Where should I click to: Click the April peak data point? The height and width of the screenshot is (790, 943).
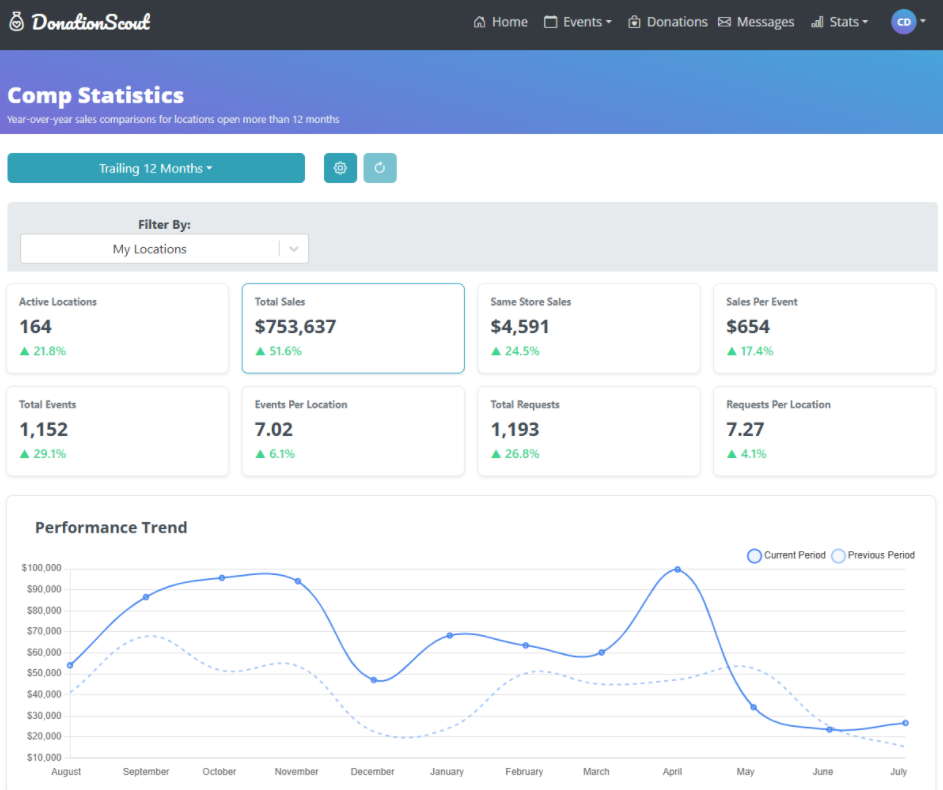pos(678,569)
